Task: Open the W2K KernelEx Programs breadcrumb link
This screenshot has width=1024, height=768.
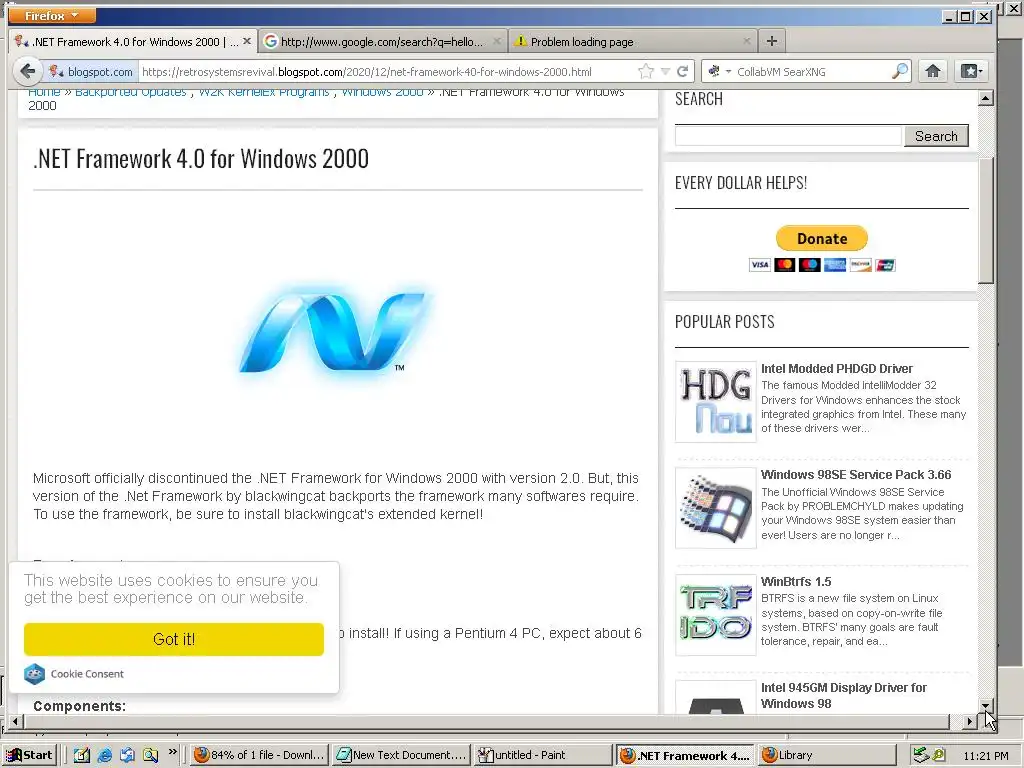Action: 264,92
